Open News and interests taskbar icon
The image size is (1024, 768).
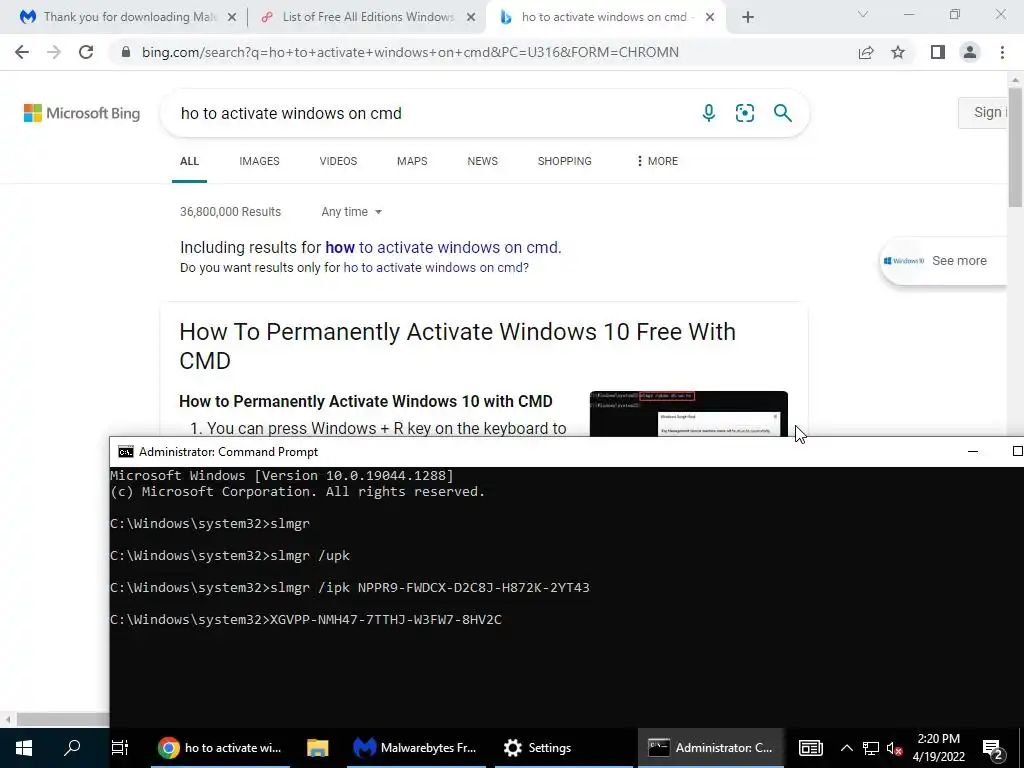point(810,748)
